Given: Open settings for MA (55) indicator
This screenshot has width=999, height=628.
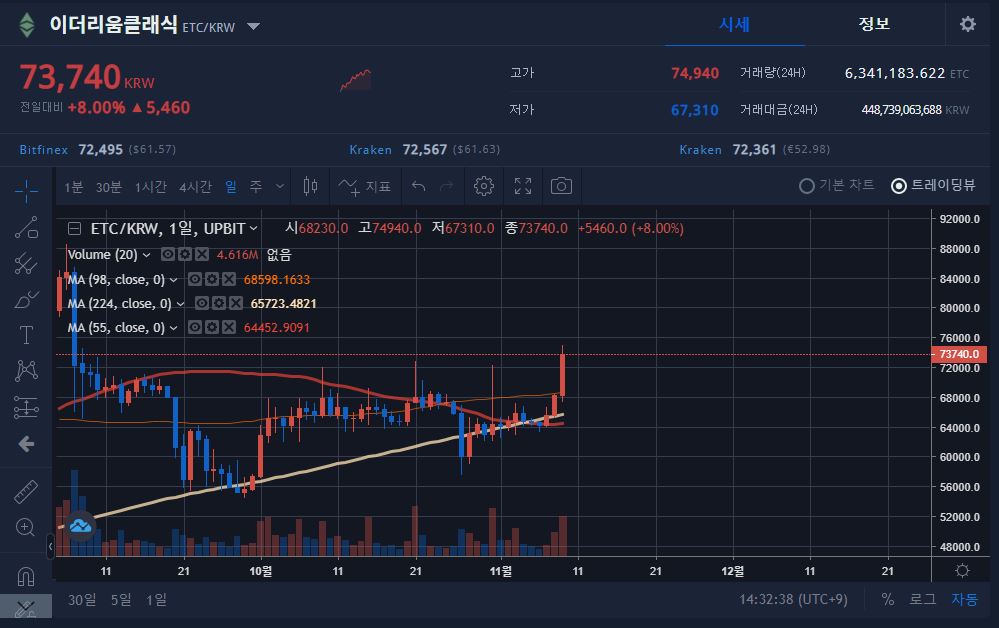Looking at the screenshot, I should 212,327.
